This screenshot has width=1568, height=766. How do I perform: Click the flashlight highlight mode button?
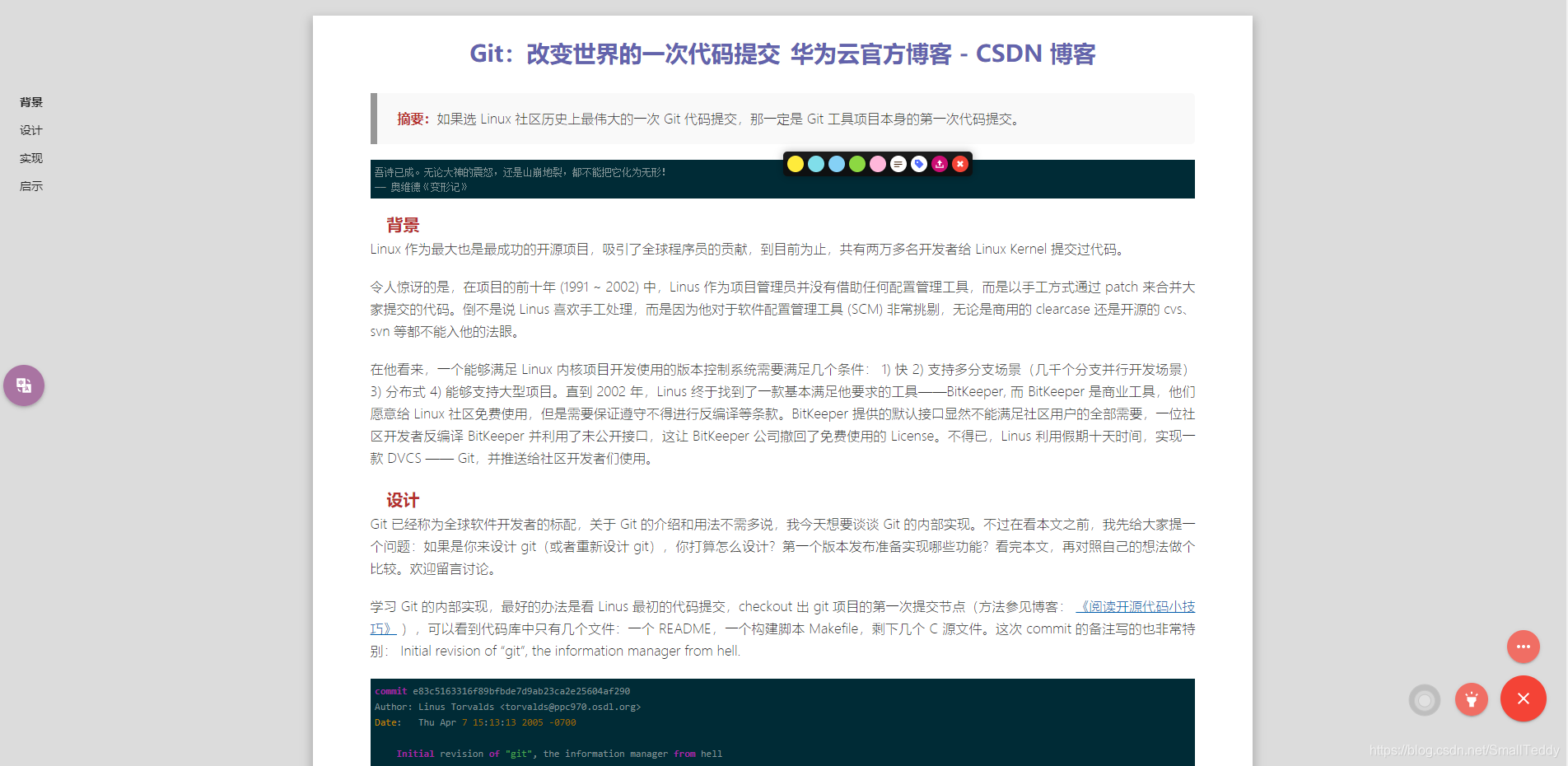click(1472, 700)
